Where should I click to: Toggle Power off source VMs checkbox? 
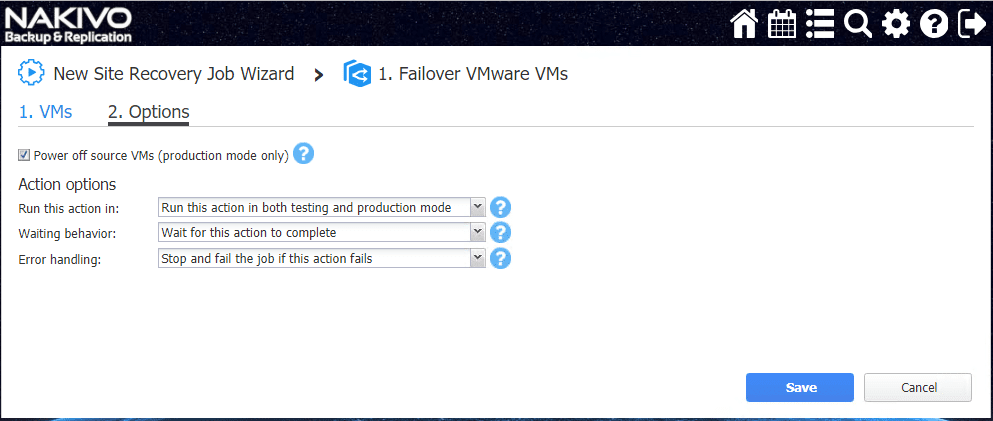click(24, 156)
